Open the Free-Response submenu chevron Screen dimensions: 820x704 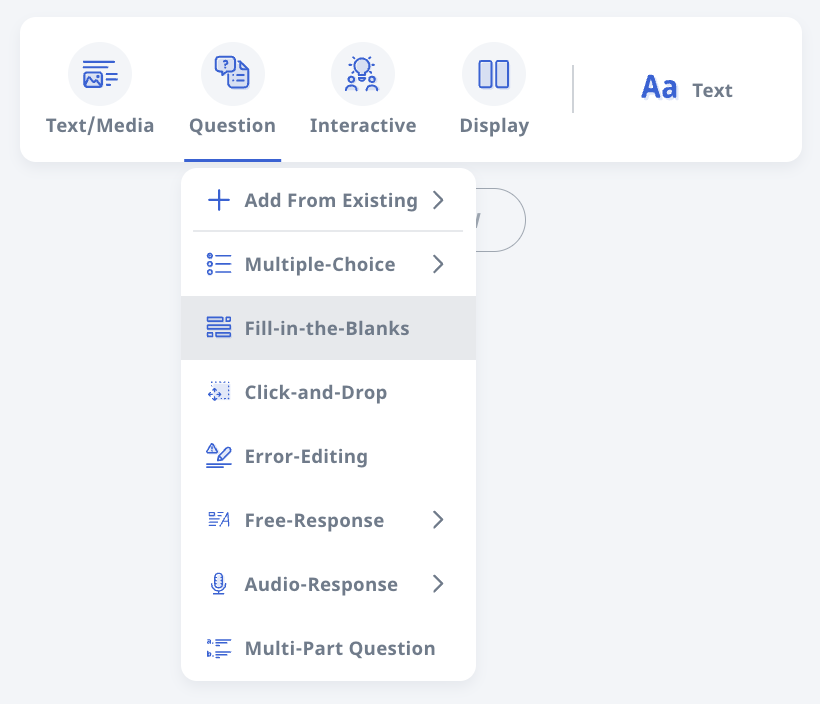coord(438,520)
